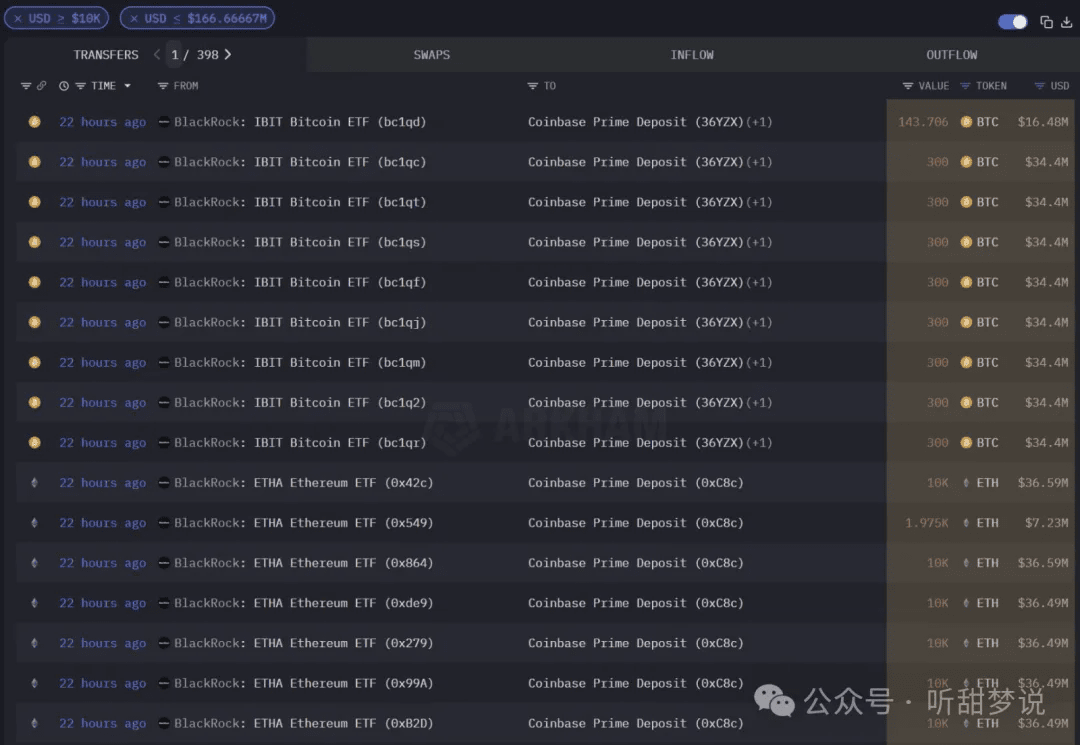Click the Bitcoin chain icon in bc1qm row

pyautogui.click(x=34, y=362)
